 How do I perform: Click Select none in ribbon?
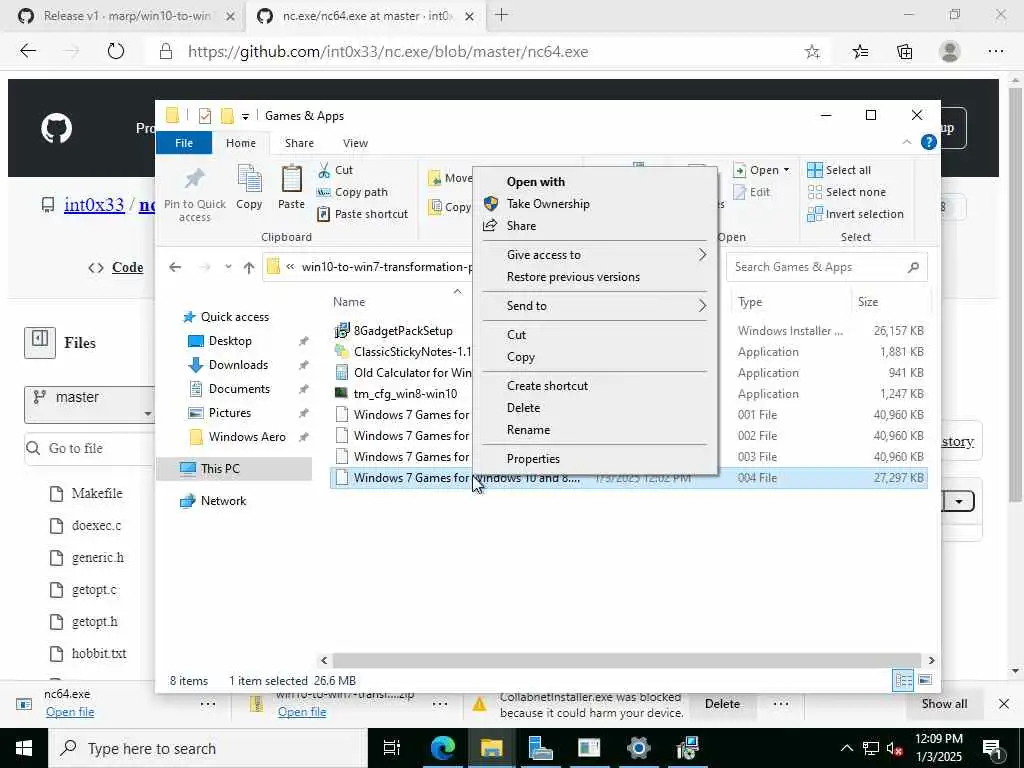847,192
